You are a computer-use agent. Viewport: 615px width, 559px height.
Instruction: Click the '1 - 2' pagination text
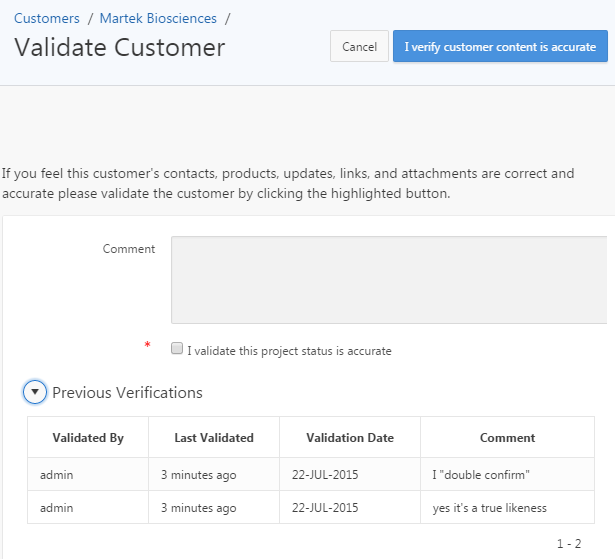569,544
